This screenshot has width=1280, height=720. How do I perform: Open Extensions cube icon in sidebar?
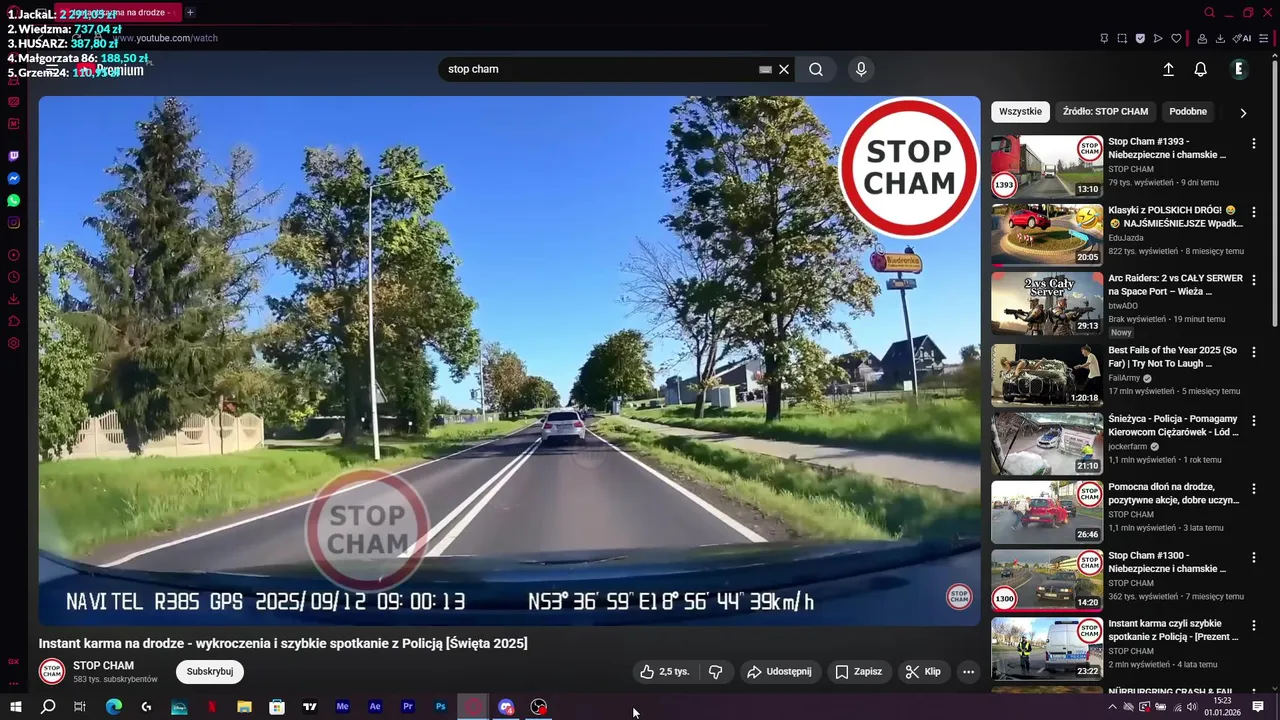(14, 321)
